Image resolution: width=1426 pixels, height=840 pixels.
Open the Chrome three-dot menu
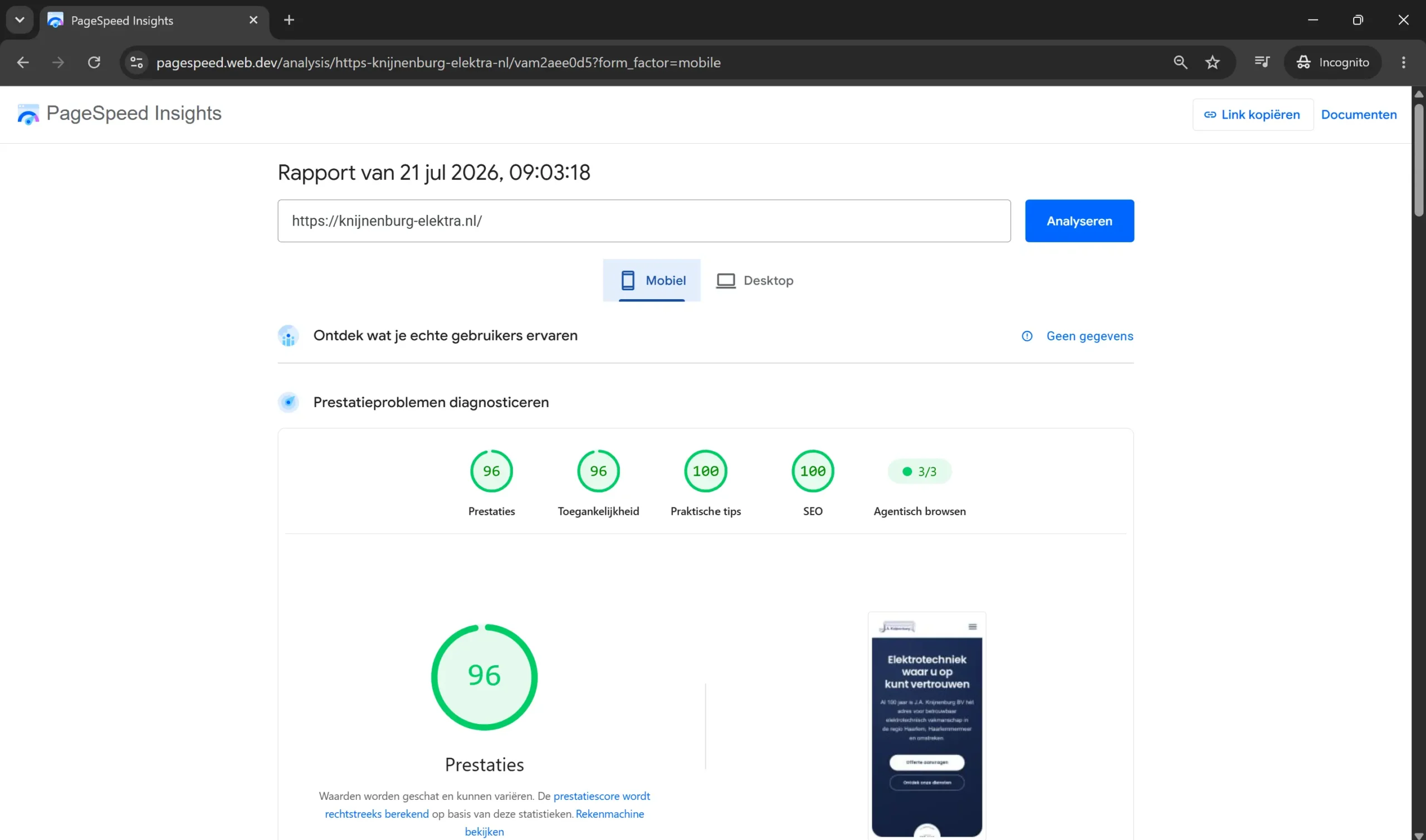tap(1403, 62)
